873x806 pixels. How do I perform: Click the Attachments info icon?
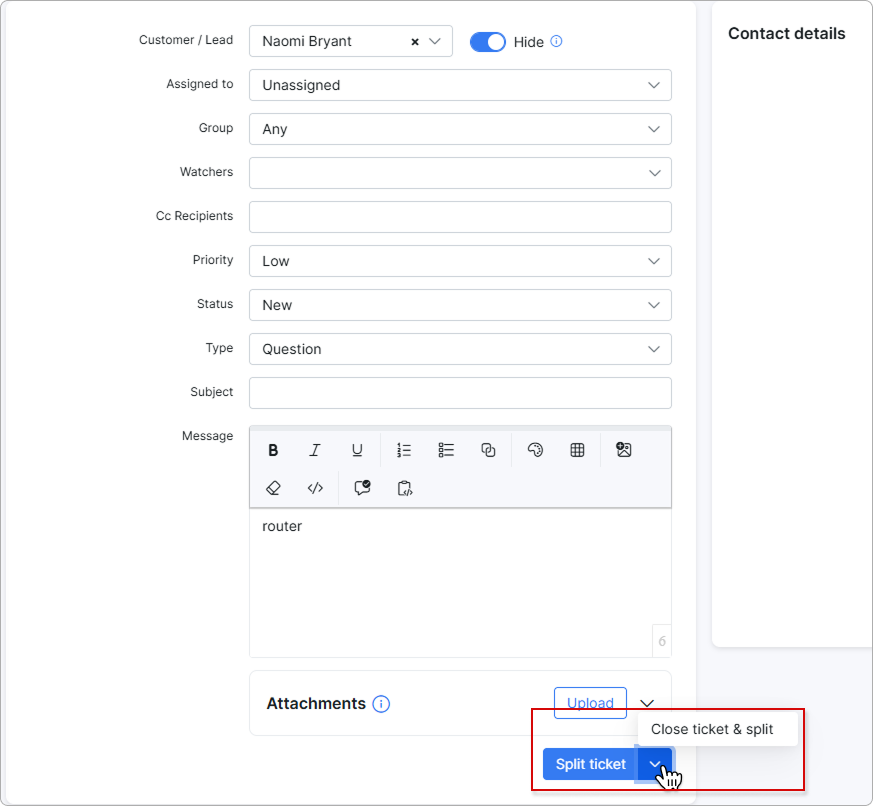coord(381,704)
